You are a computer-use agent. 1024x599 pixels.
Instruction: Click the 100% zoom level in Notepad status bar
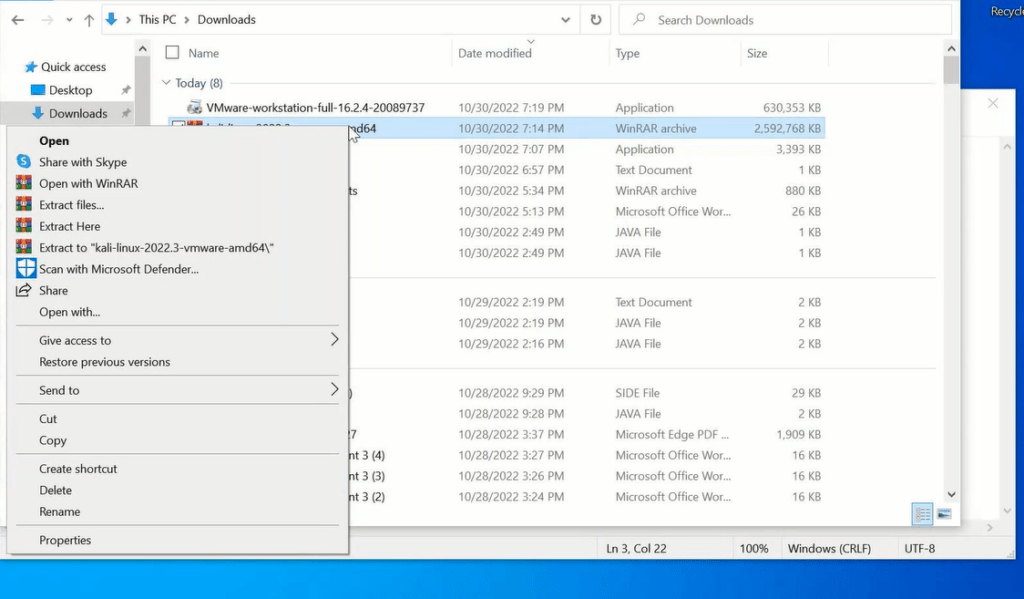click(754, 549)
